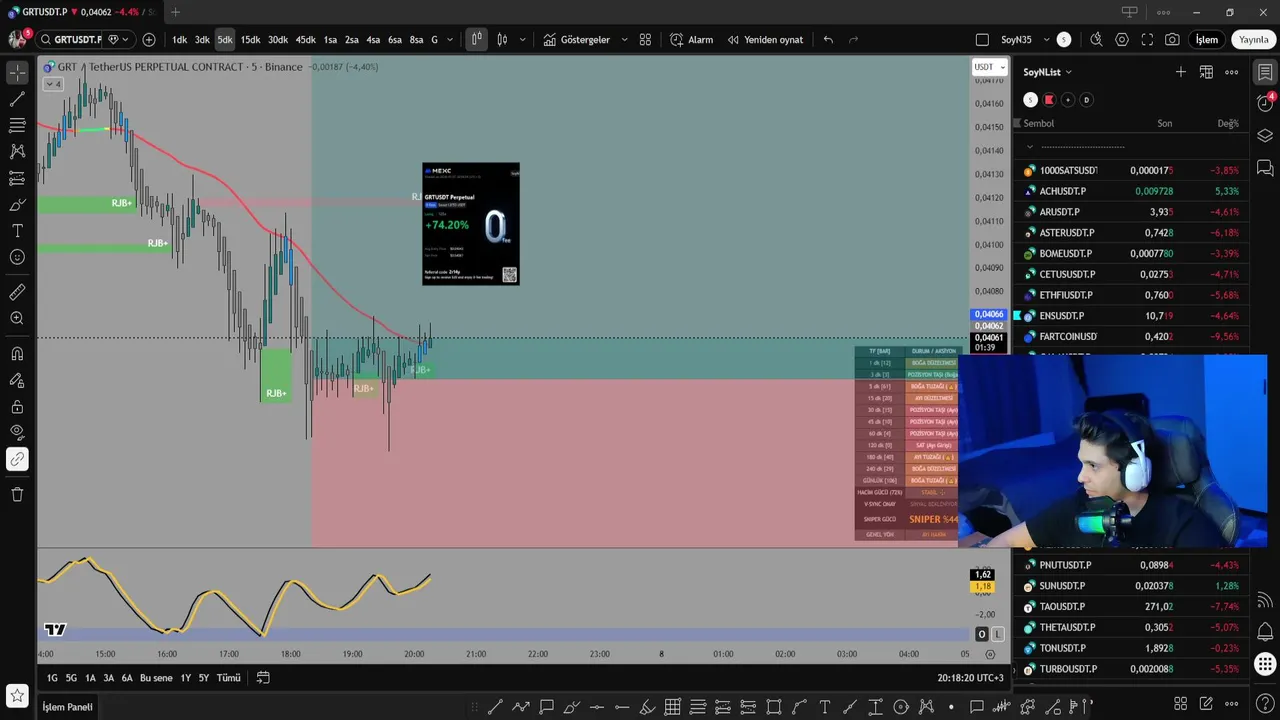Open the İşlem Paneli trading panel tab

coord(67,707)
